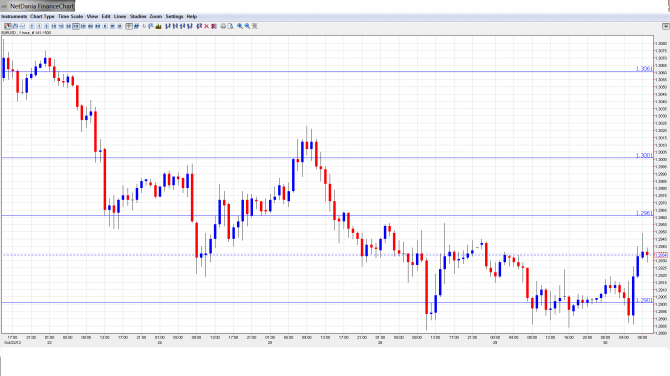Click the red X delete icon

pos(206,26)
